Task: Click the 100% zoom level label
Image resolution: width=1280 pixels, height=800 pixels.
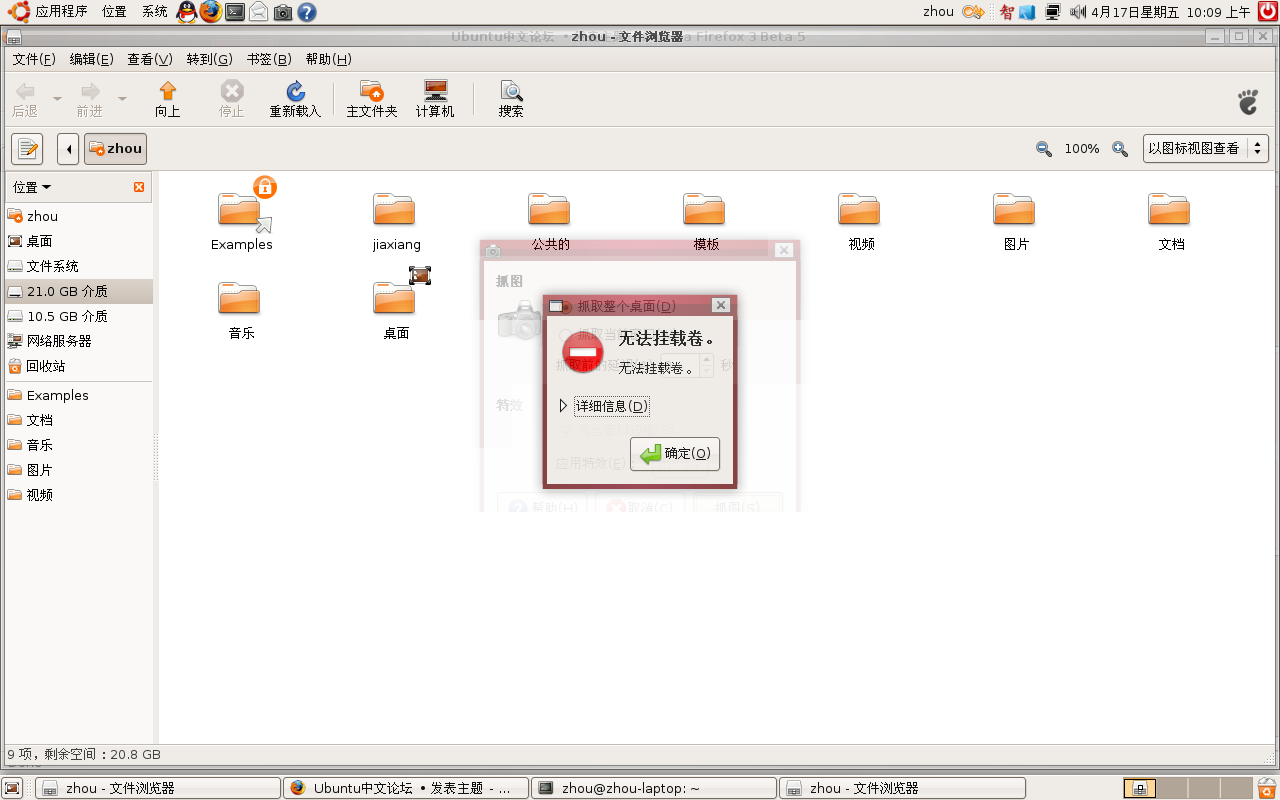Action: point(1082,149)
